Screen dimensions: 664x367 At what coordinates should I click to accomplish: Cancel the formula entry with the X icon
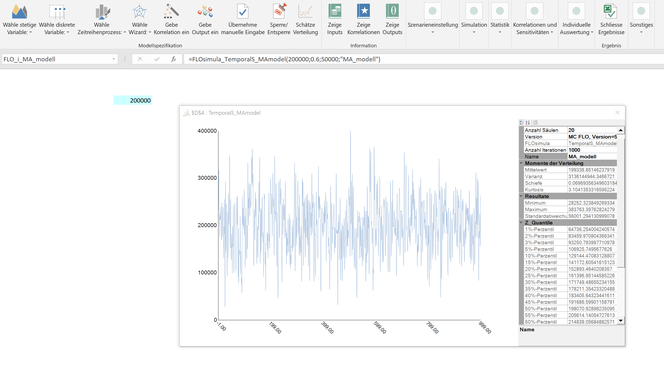click(x=140, y=59)
